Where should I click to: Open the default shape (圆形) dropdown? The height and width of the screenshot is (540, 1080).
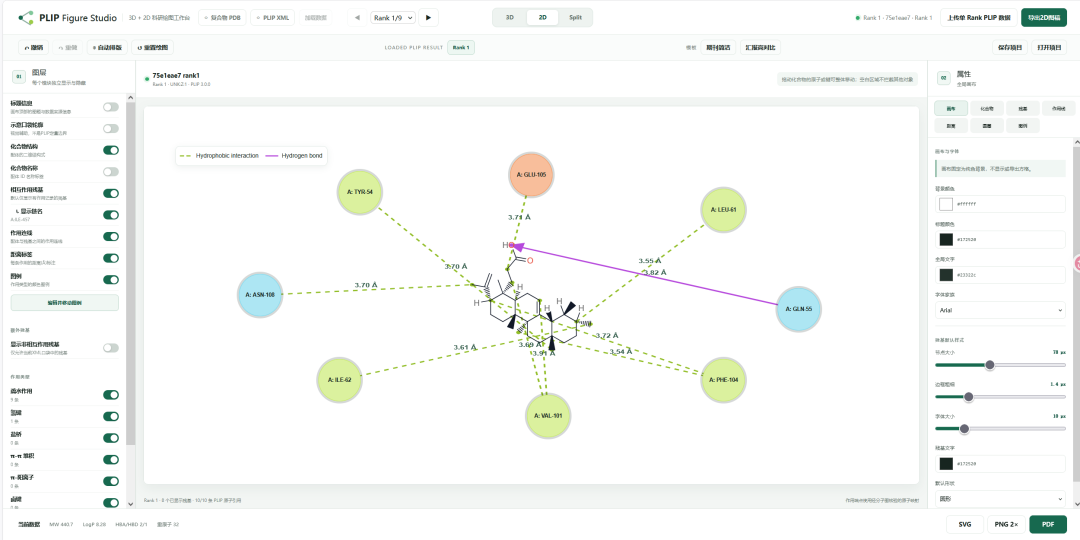pos(1000,498)
